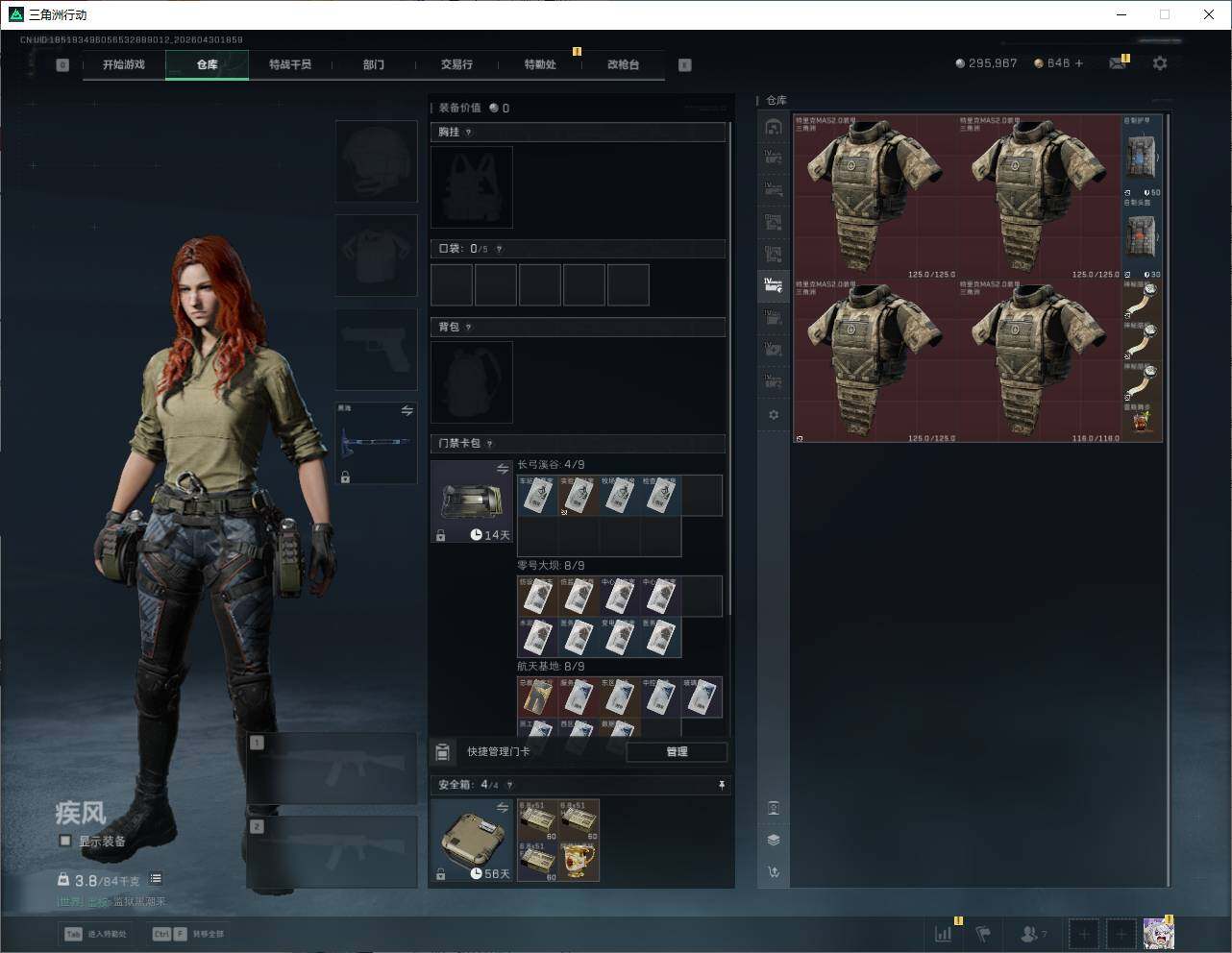
Task: Click the help icon next to 背包
Action: pos(468,328)
